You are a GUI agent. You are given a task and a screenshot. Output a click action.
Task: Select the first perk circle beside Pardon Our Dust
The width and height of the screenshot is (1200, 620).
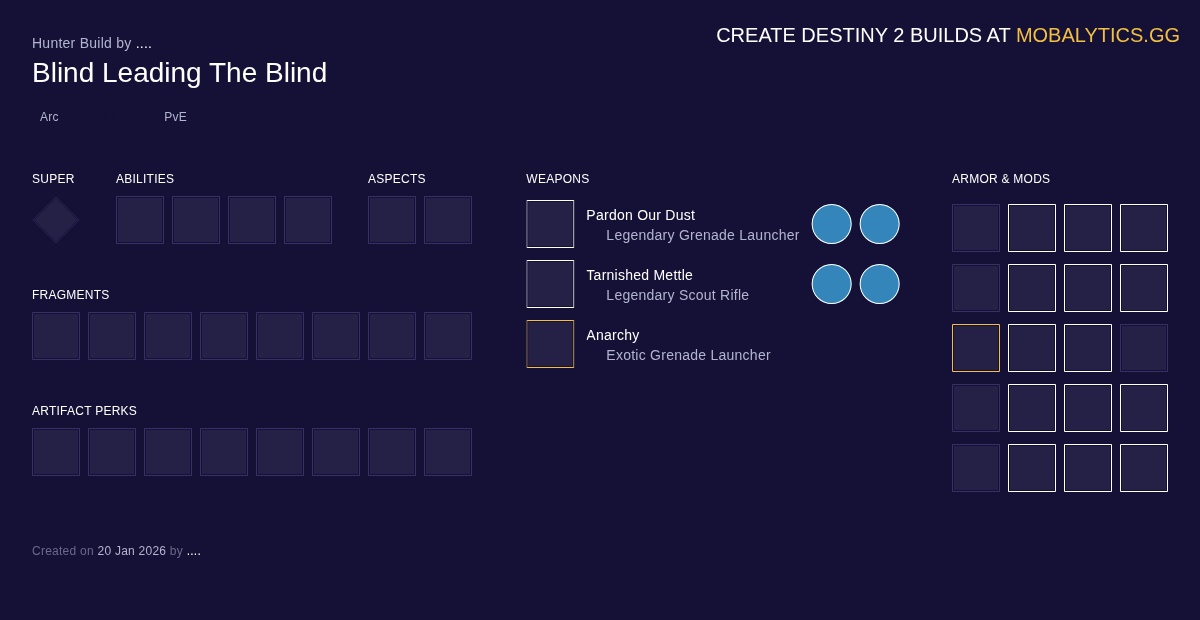[x=832, y=224]
